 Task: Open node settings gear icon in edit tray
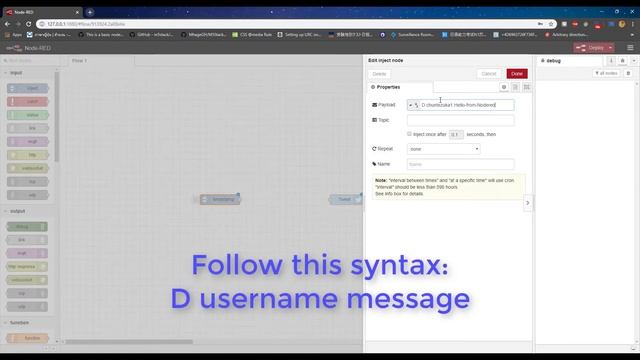coord(504,87)
